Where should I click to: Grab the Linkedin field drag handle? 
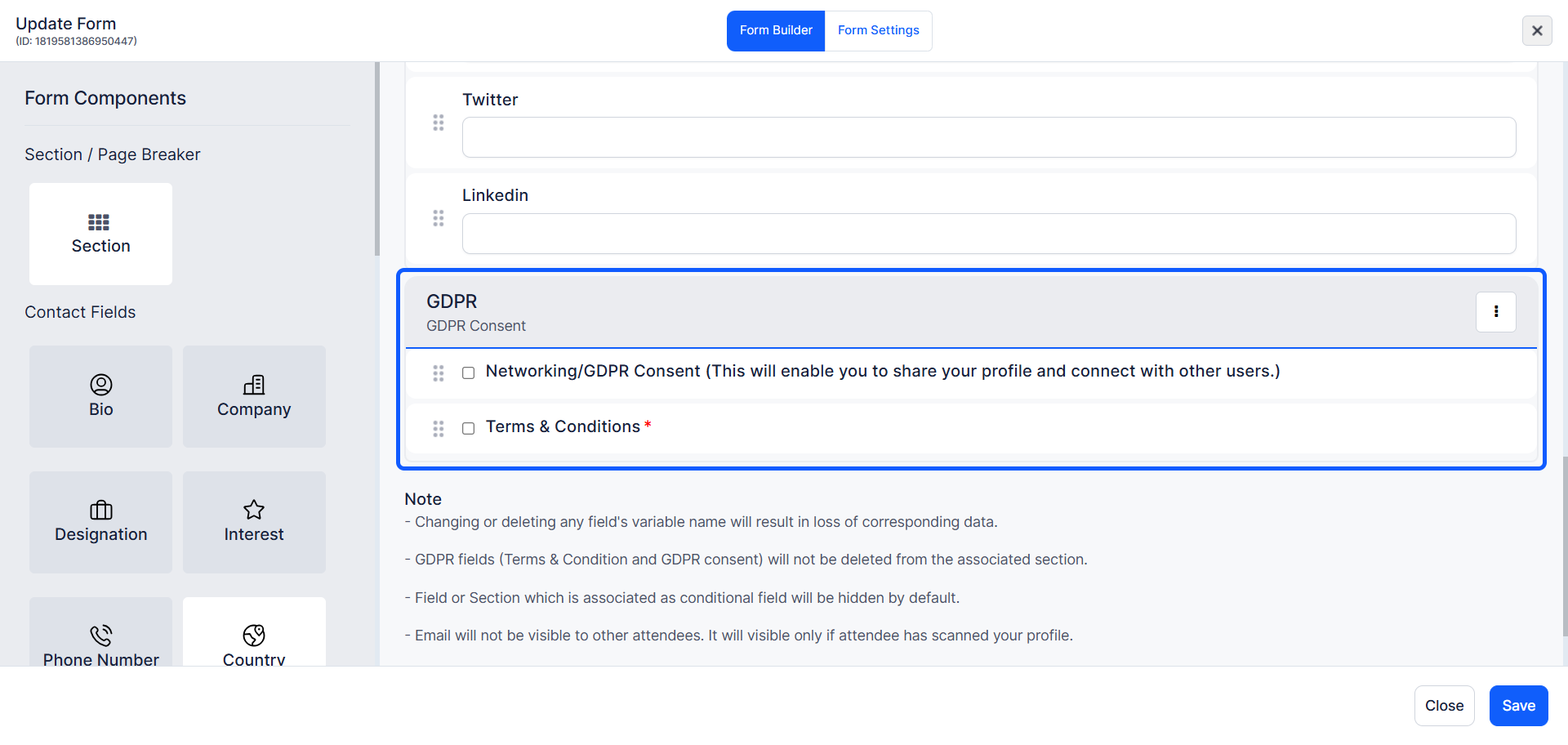click(439, 218)
